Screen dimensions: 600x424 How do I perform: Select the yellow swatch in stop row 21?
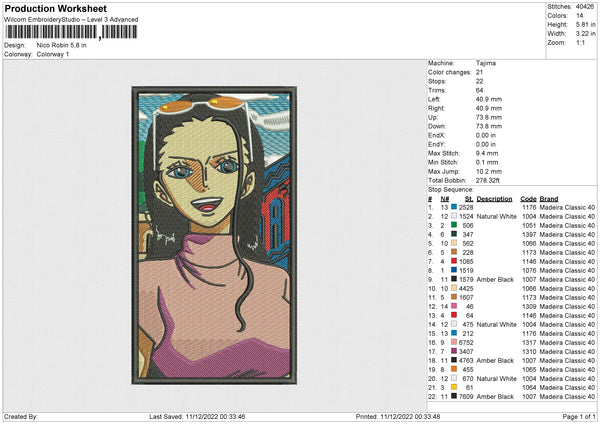(x=454, y=387)
